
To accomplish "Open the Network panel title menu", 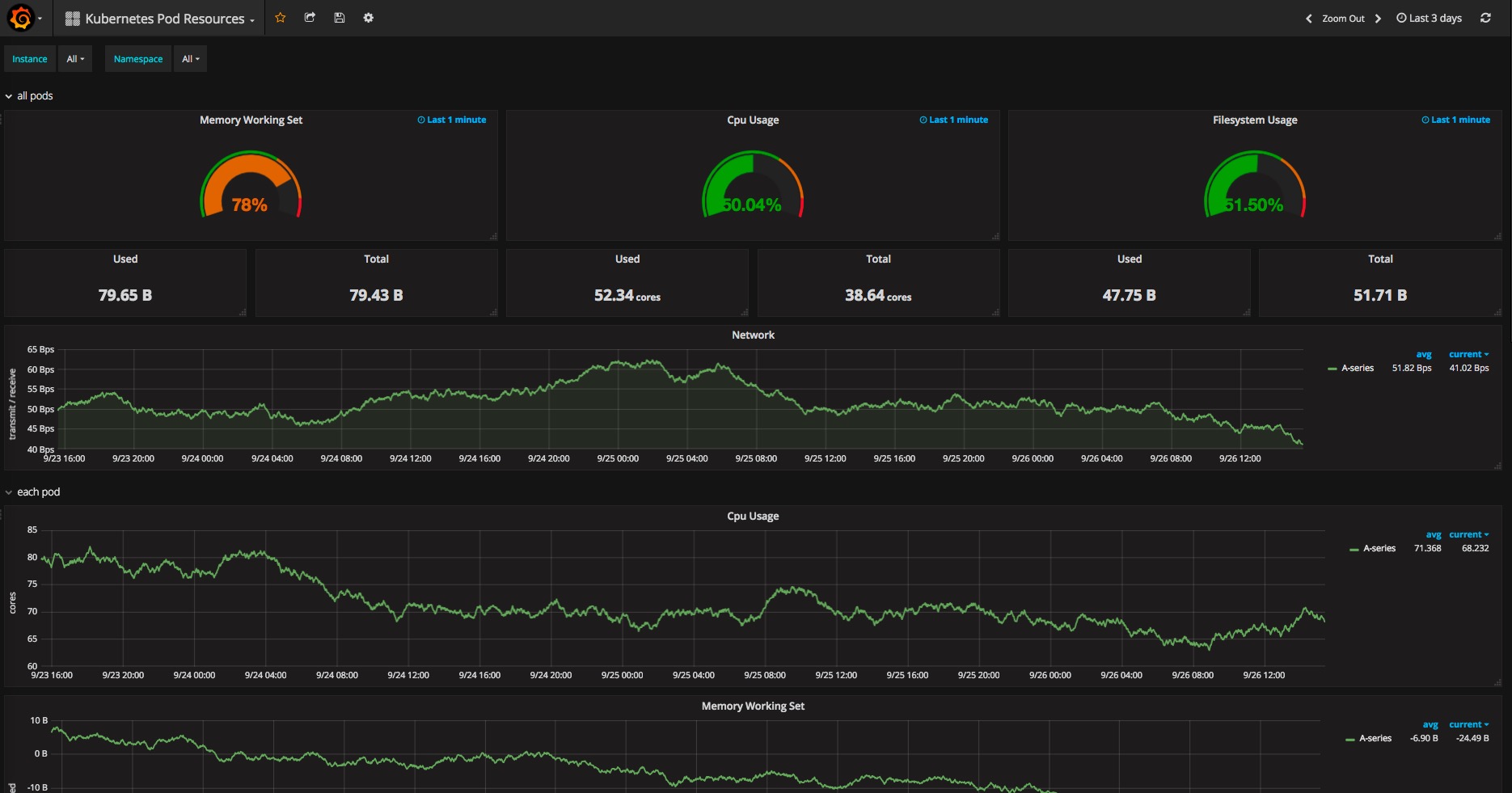I will pyautogui.click(x=753, y=335).
